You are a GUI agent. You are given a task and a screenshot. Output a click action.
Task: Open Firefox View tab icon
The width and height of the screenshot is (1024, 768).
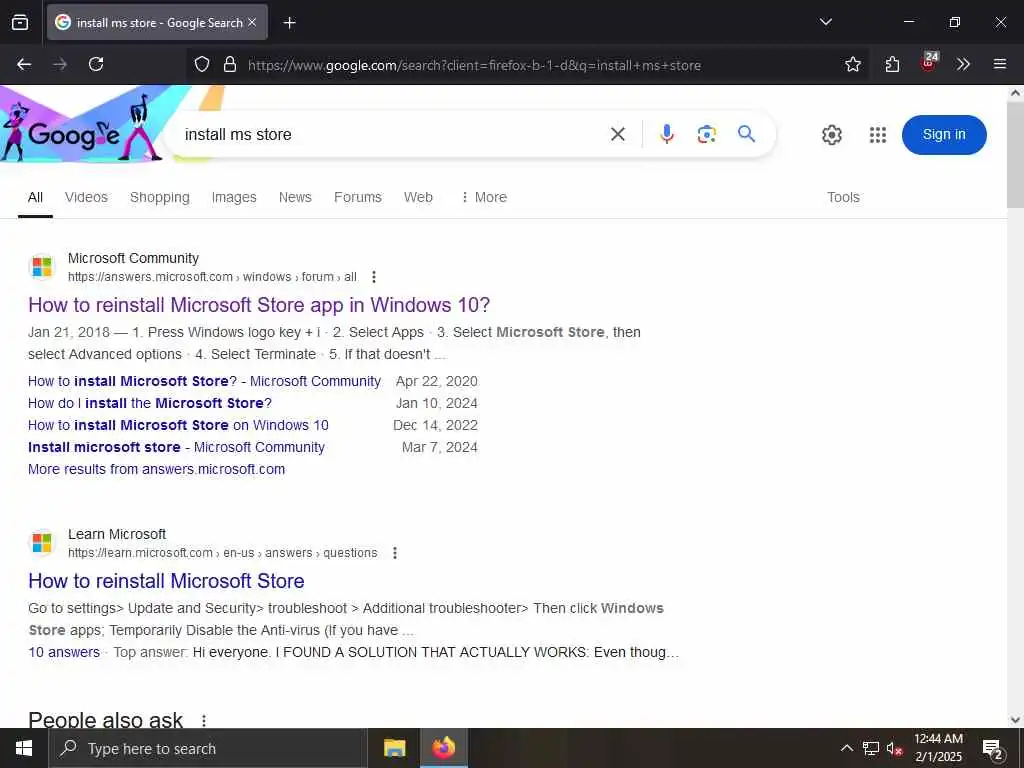[20, 22]
